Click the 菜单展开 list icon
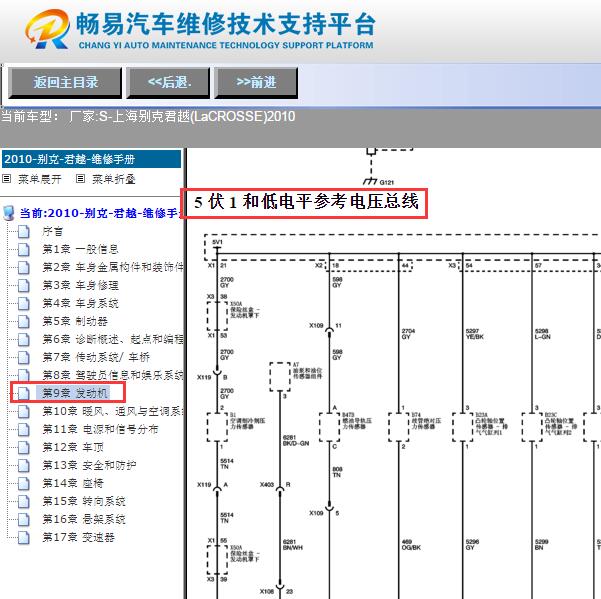Screen dimensions: 601x599 coord(7,179)
